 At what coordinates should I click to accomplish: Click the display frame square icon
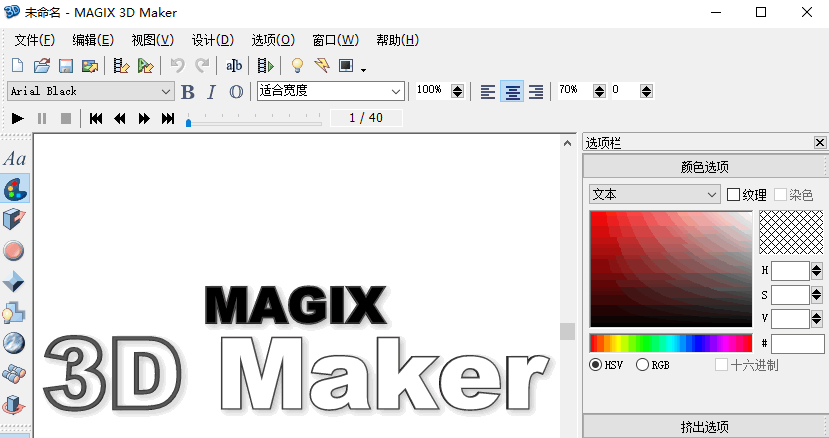tap(346, 66)
